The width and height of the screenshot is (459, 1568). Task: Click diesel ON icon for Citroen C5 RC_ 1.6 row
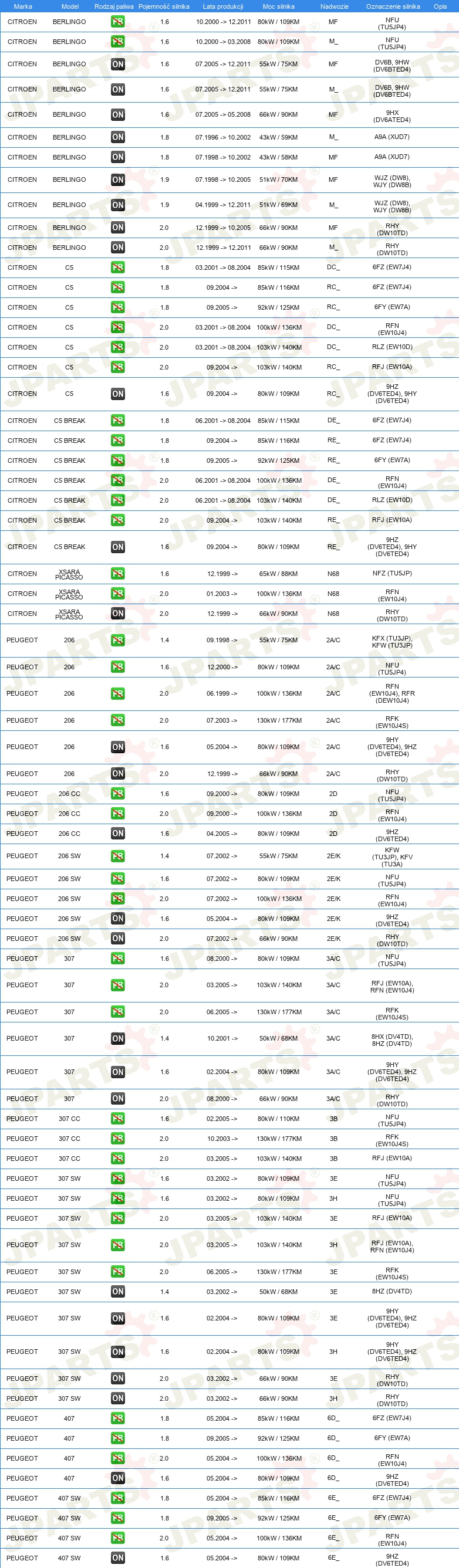click(x=117, y=394)
